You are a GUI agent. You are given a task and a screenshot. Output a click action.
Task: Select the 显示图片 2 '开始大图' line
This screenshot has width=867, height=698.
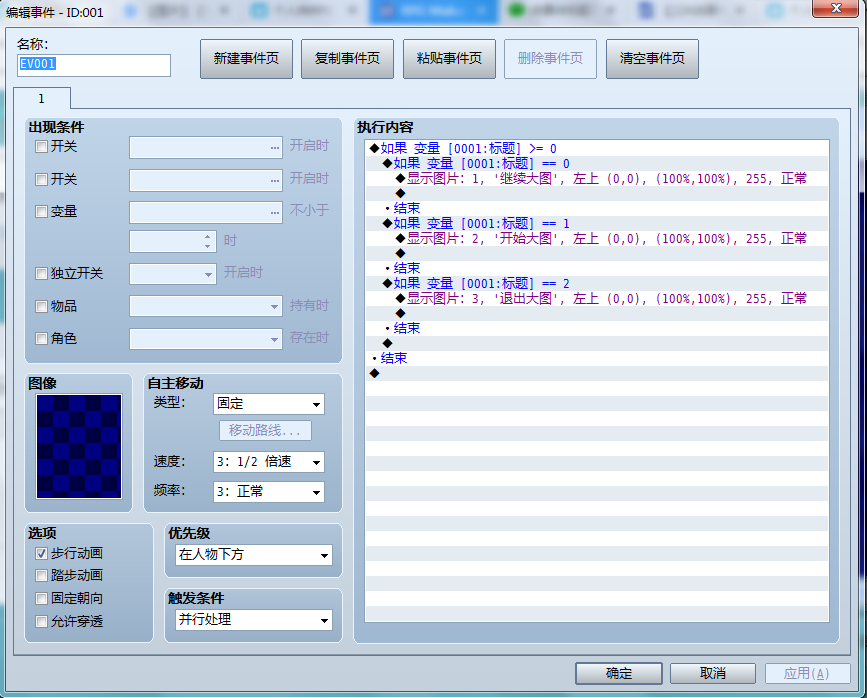point(597,238)
